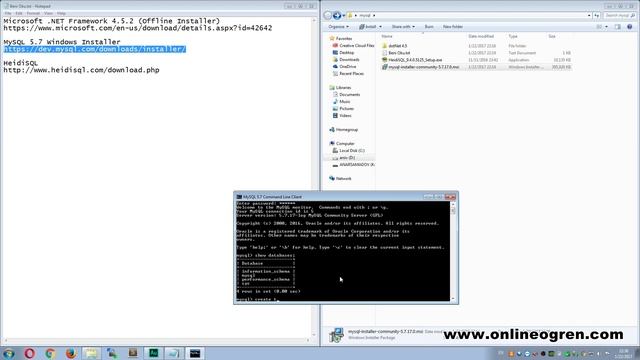This screenshot has width=640, height=360.
Task: Open Windows Start button
Action: point(9,353)
